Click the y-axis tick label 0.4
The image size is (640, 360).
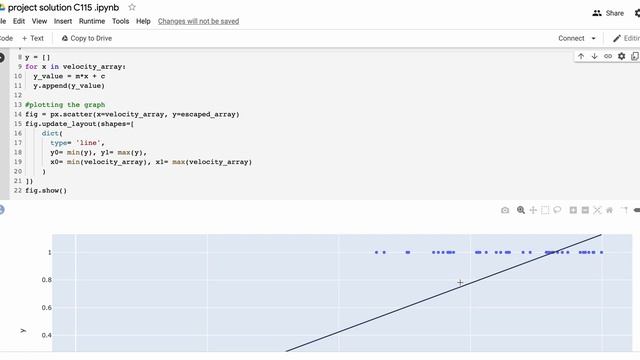[47, 336]
